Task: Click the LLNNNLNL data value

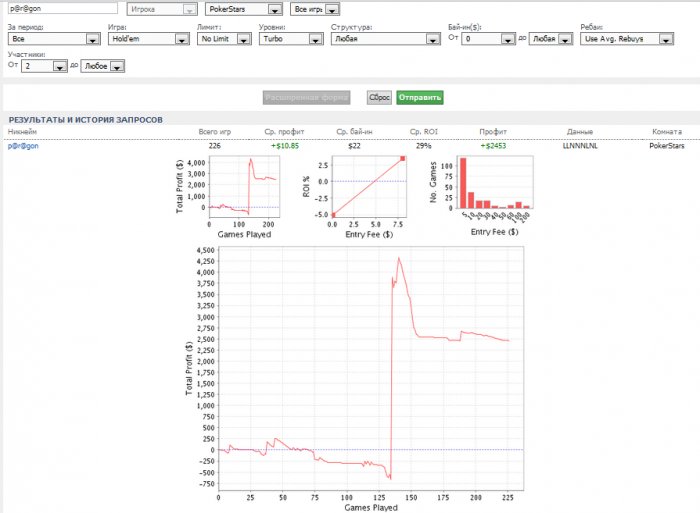Action: point(580,146)
